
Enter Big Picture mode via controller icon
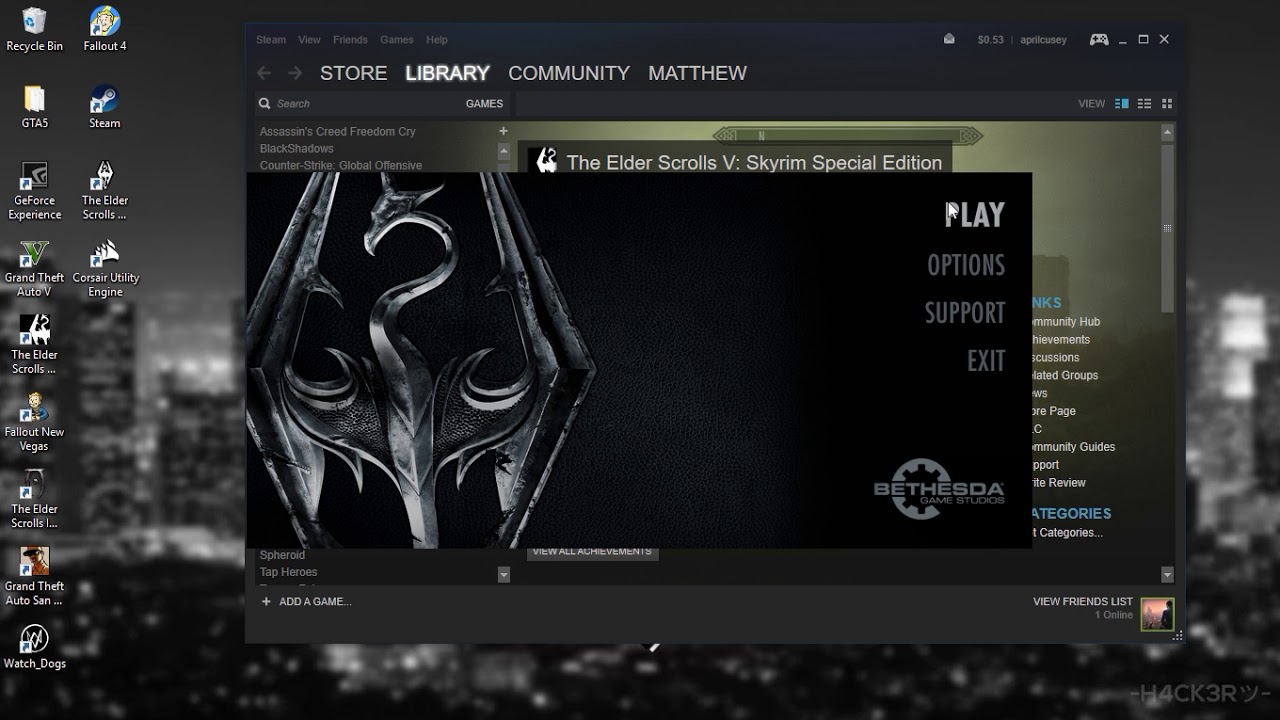coord(1098,39)
